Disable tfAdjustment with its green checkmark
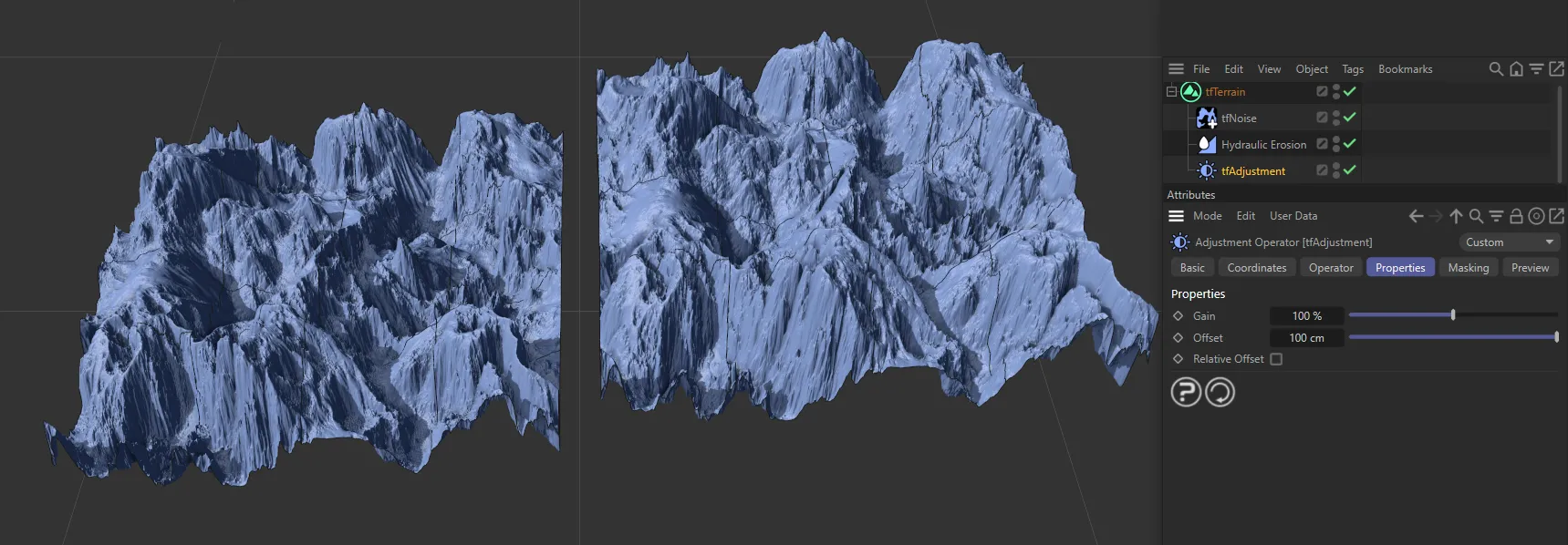The image size is (1568, 545). (1350, 170)
